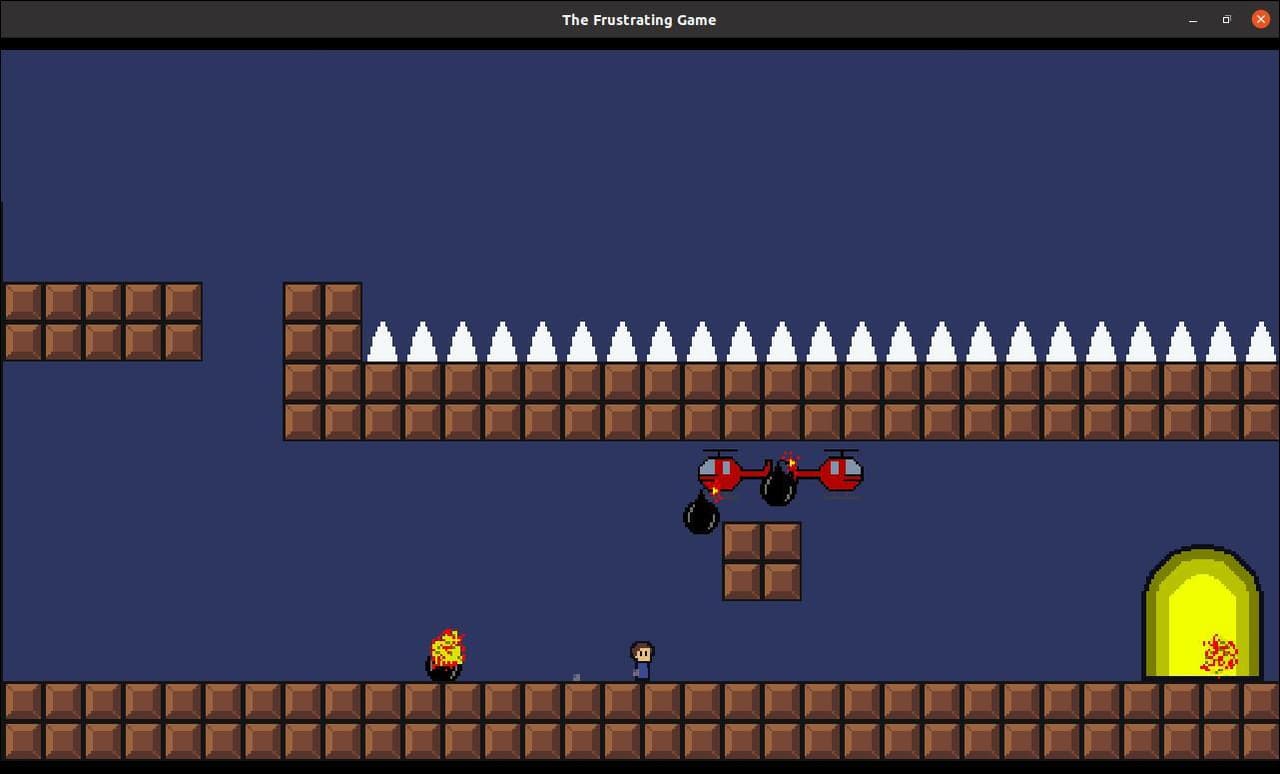Click the floating four-brick block under the helicopters
The width and height of the screenshot is (1280, 774).
click(762, 561)
